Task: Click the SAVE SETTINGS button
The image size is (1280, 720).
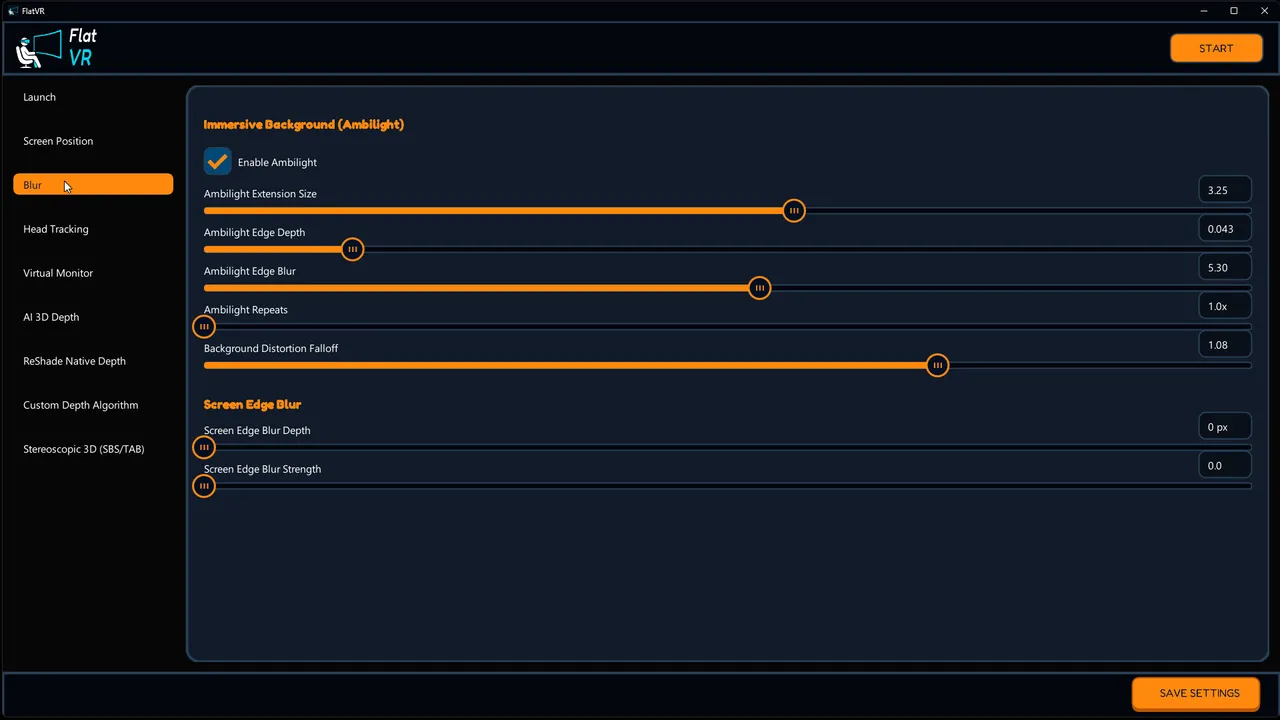Action: [x=1199, y=693]
